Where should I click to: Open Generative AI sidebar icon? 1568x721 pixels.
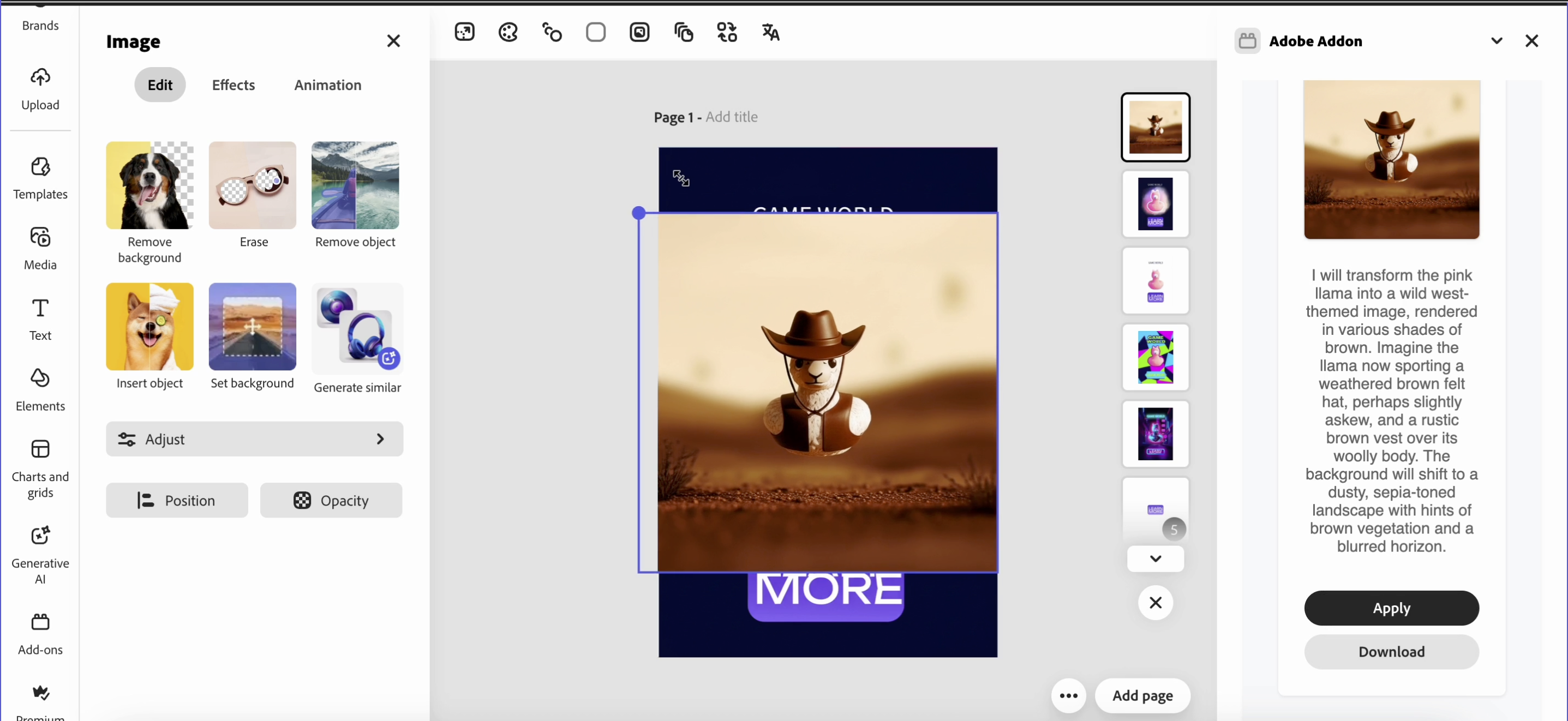pos(40,536)
